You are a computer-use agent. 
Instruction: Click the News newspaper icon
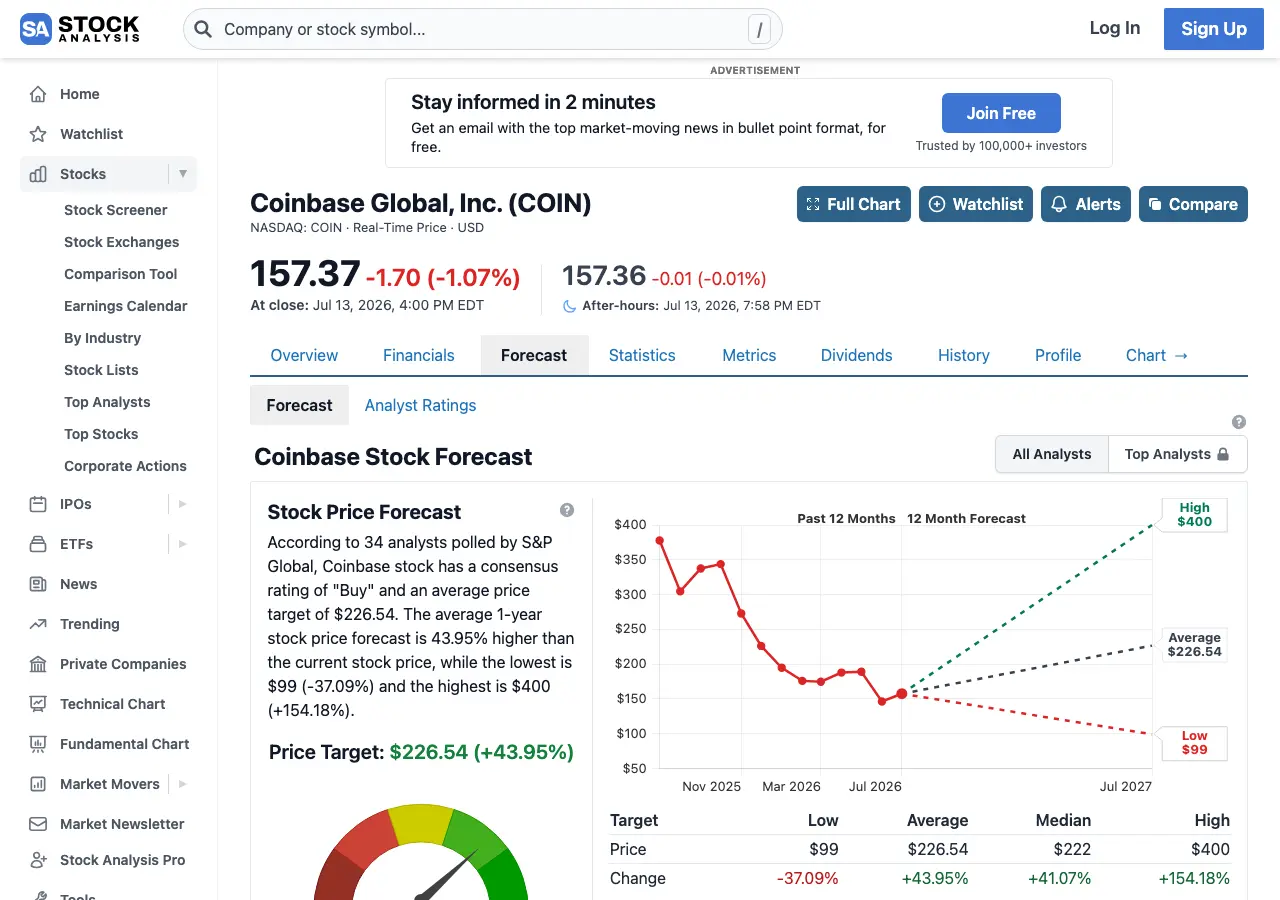[38, 584]
